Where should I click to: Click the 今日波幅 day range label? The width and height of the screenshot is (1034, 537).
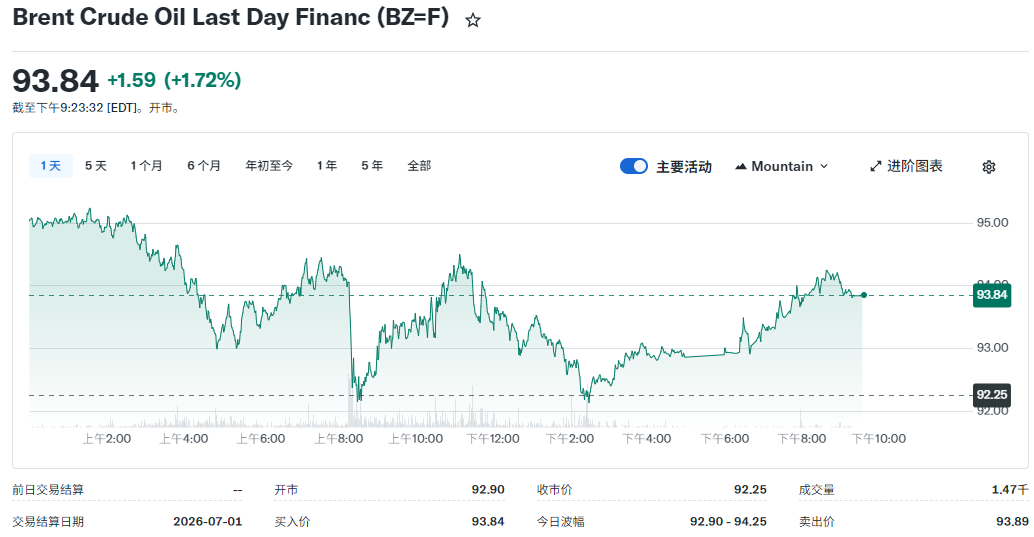[561, 521]
